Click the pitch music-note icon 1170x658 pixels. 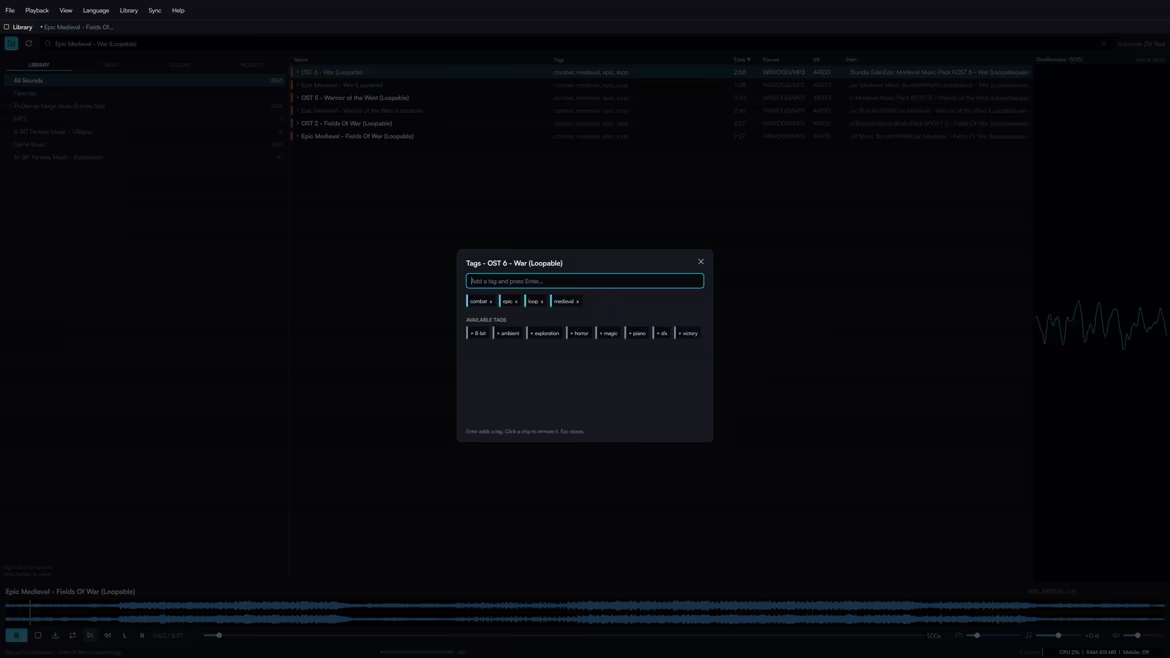pos(1028,636)
